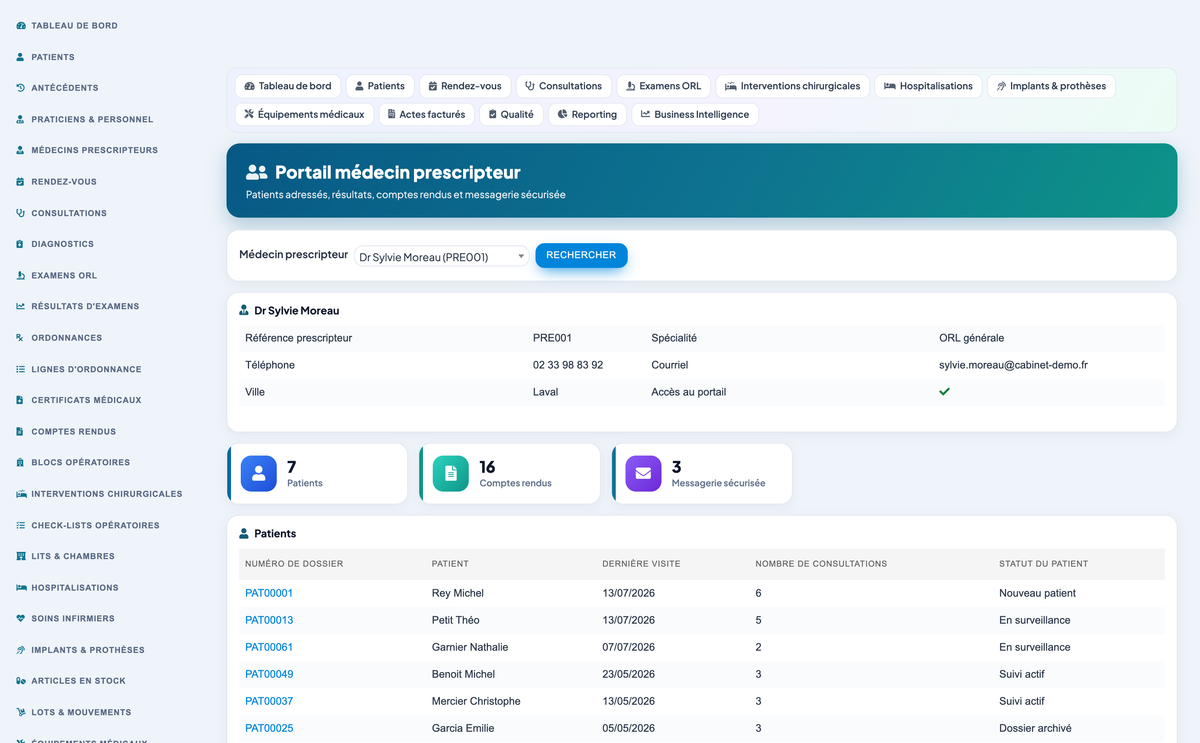Click the Lits & Chambres sidebar icon

tap(21, 556)
